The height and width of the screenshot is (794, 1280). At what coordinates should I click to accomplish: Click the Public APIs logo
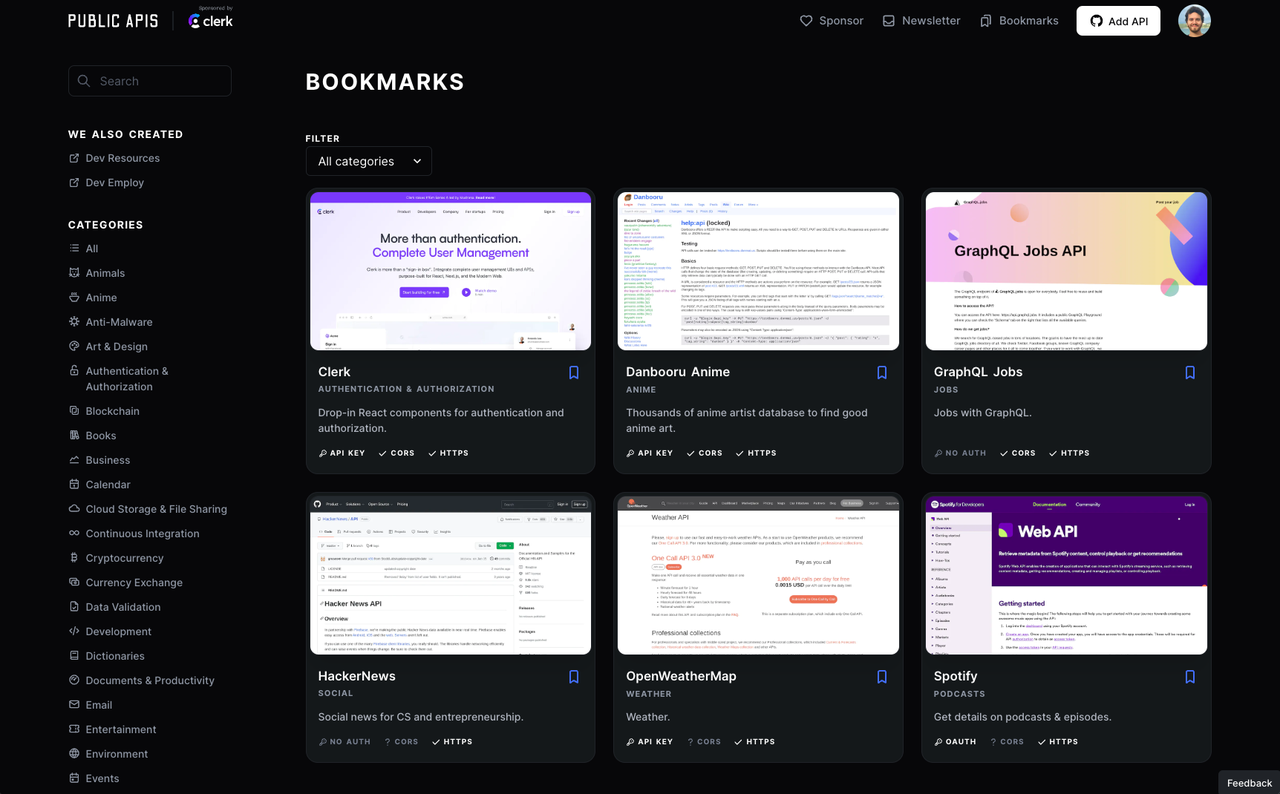113,21
